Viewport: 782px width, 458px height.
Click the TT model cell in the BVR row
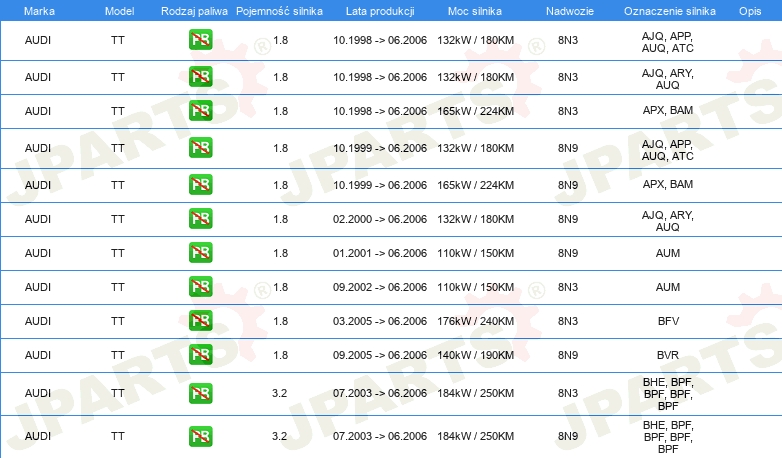[118, 355]
